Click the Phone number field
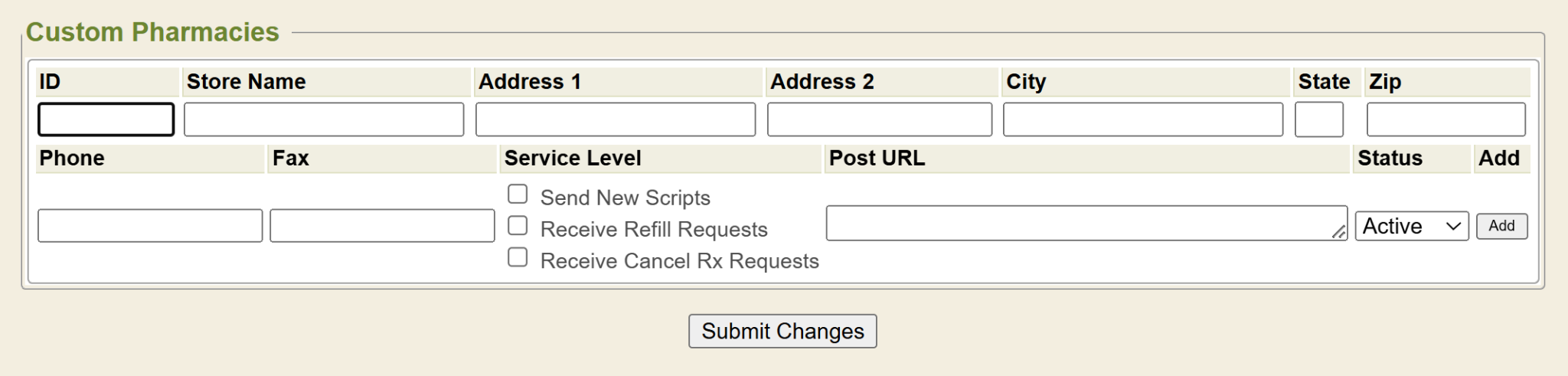The height and width of the screenshot is (376, 1568). [150, 226]
